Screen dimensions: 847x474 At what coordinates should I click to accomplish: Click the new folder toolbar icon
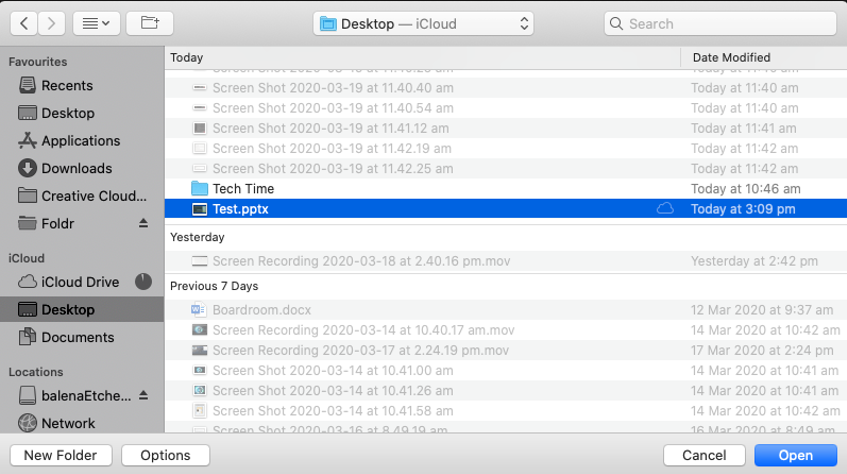click(x=150, y=23)
